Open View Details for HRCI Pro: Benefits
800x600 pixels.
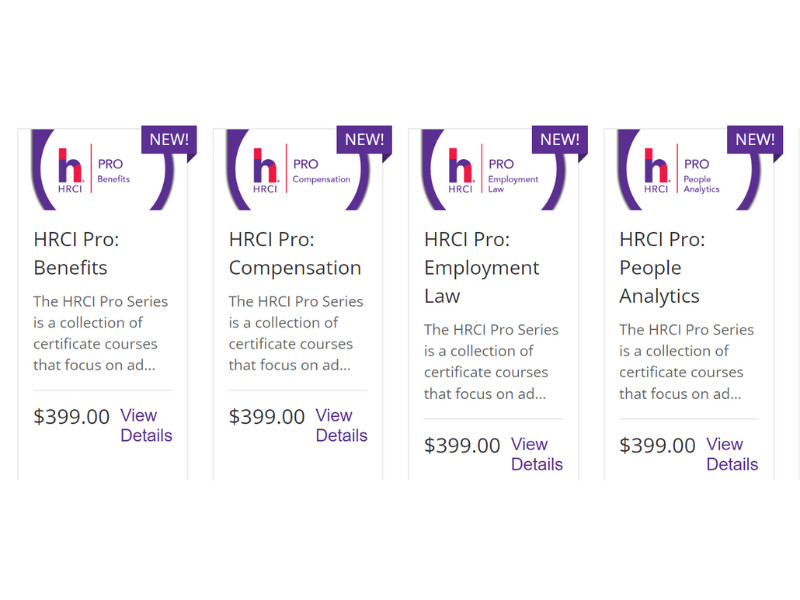146,425
